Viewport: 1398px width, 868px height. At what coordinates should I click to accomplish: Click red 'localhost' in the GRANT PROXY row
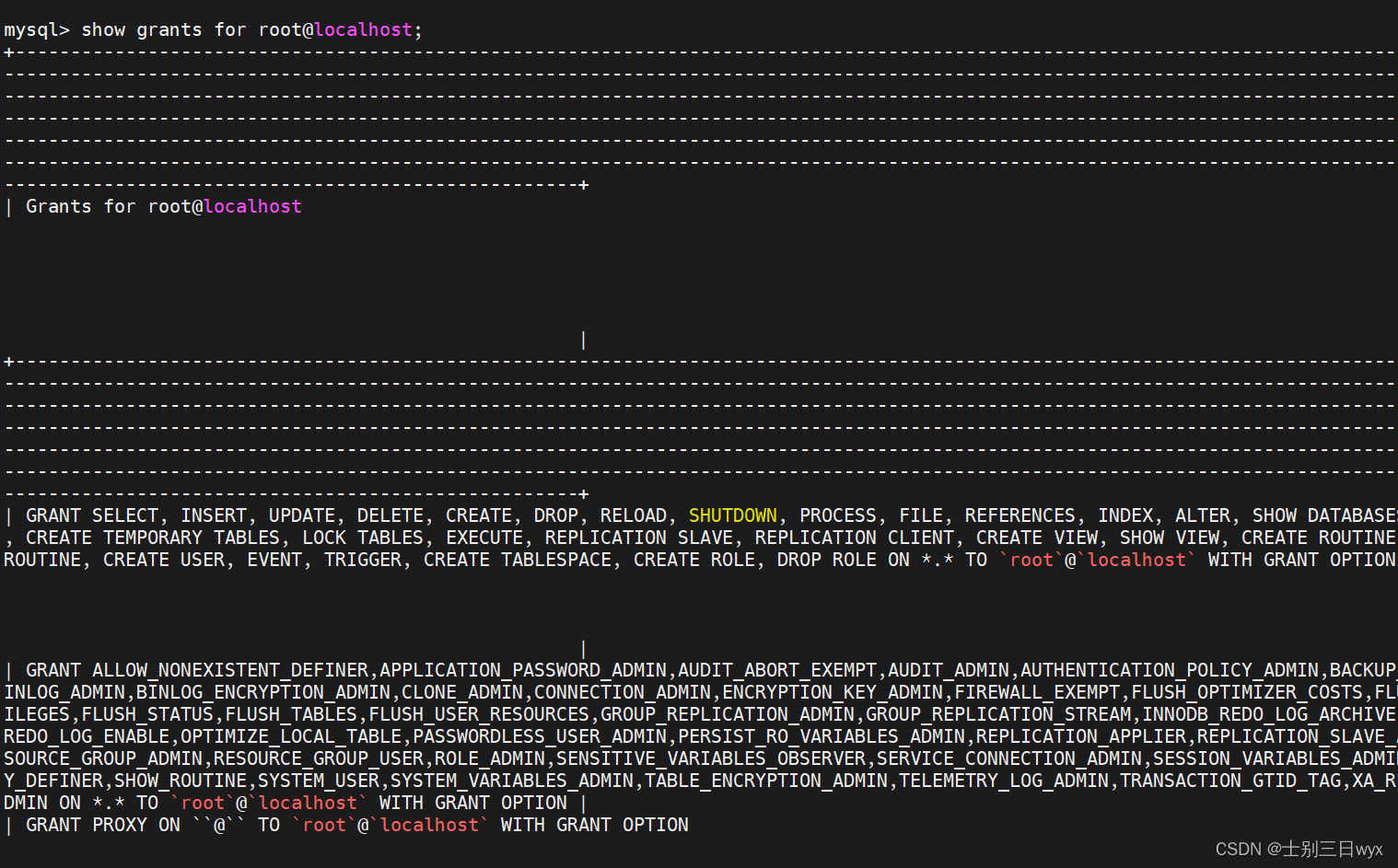point(429,826)
